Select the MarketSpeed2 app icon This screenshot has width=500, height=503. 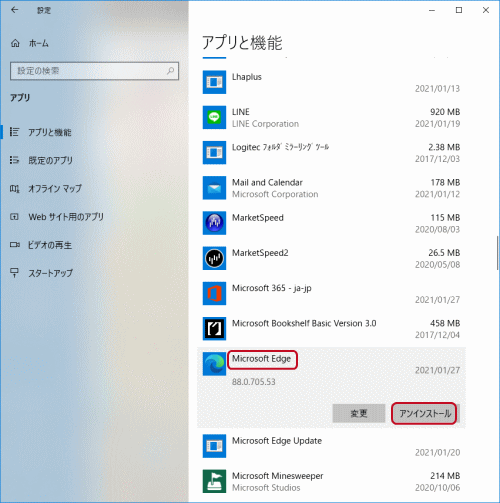214,258
